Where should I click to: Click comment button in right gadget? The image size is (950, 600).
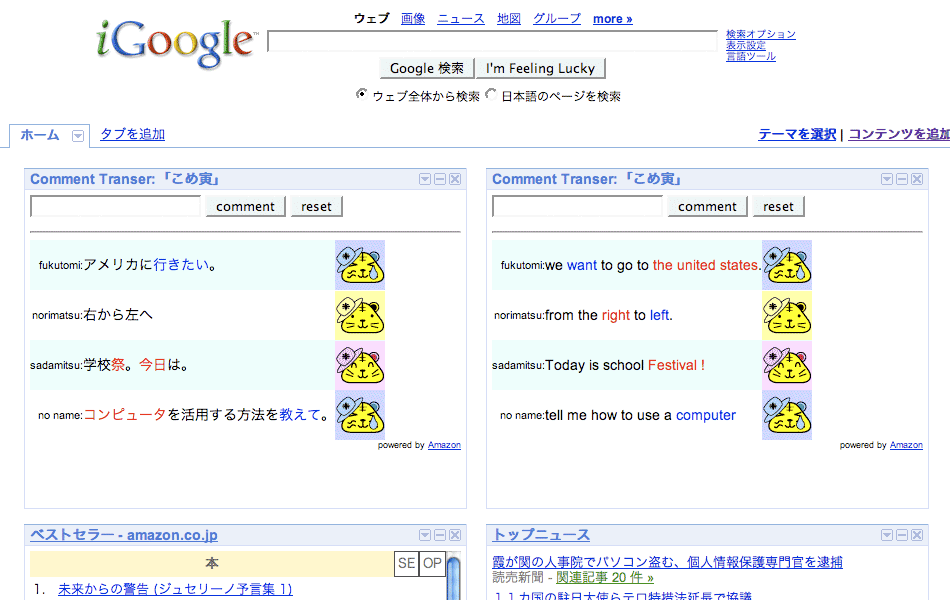coord(707,206)
